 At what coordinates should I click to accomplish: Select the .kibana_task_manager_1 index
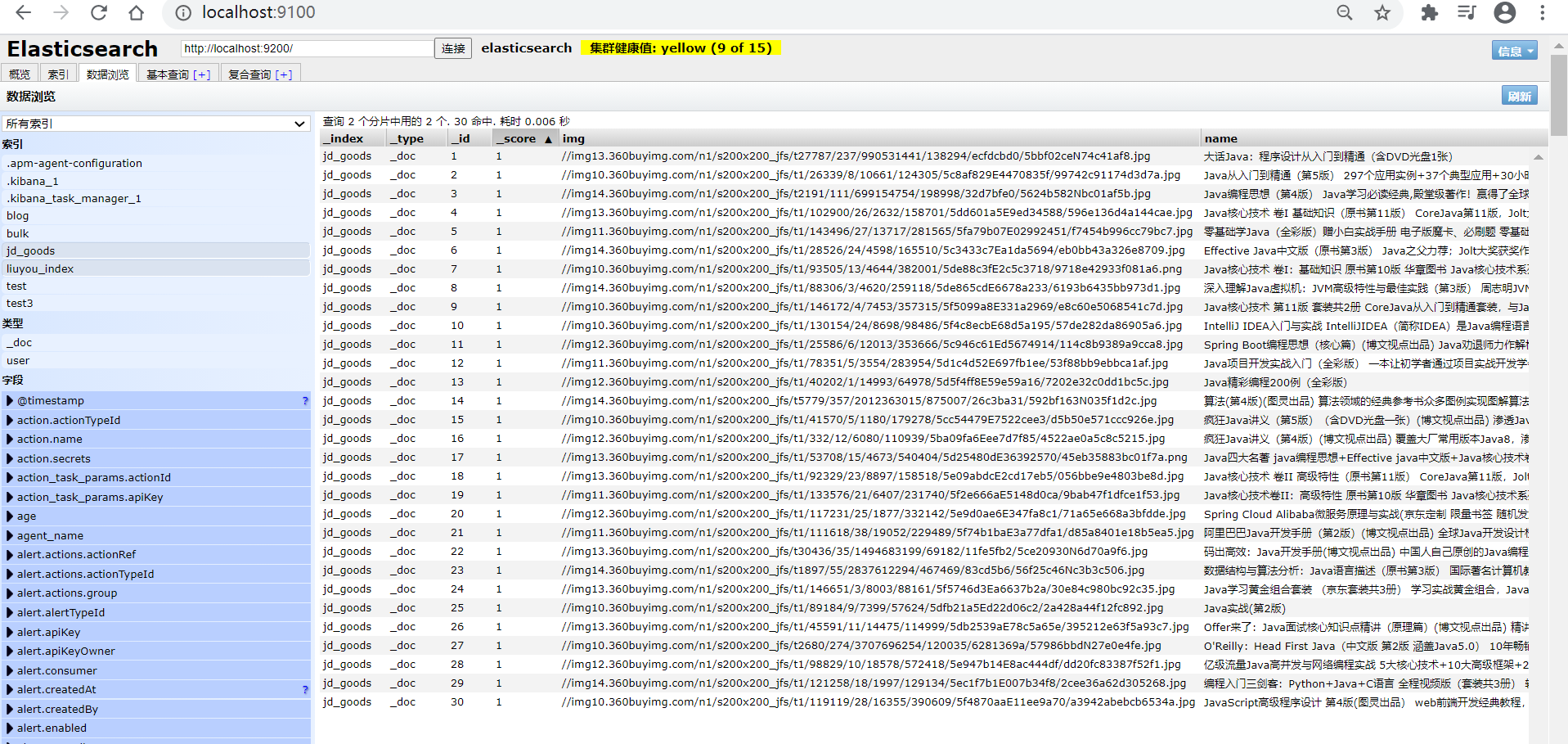pyautogui.click(x=156, y=198)
